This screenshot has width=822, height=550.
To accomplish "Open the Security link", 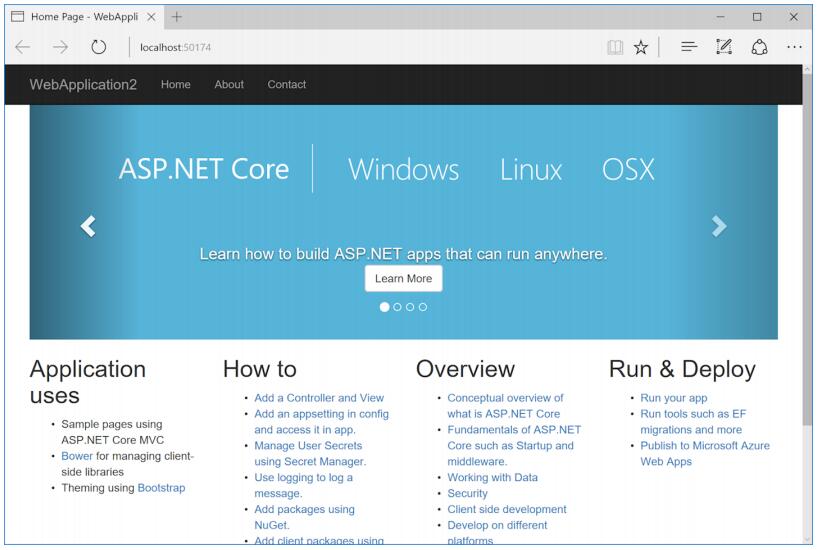I will (x=468, y=493).
